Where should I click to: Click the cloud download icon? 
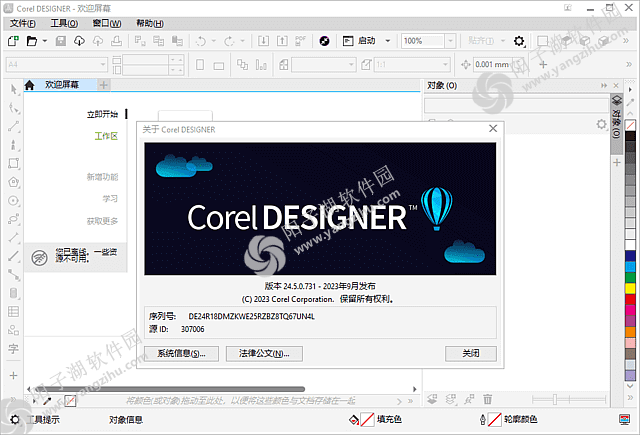(79, 41)
